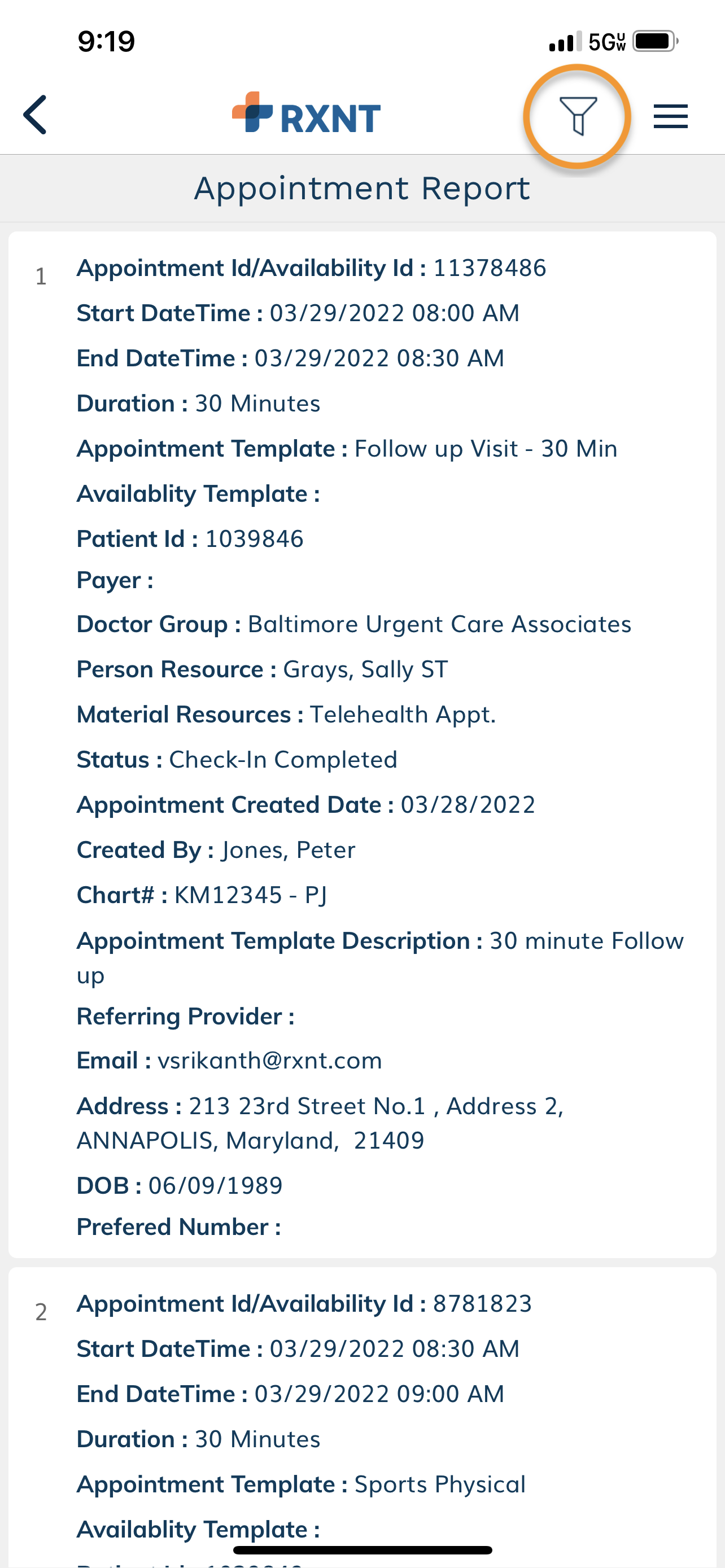Open the hamburger menu

[670, 116]
